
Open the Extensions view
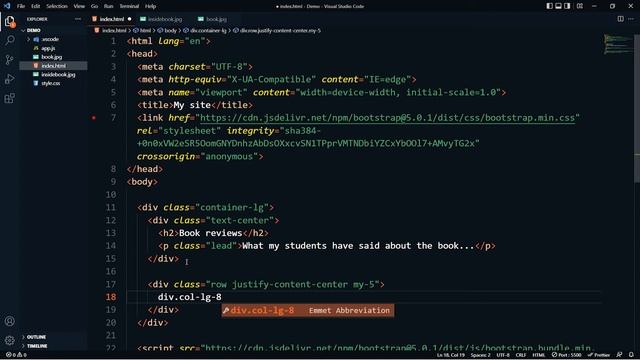(10, 98)
